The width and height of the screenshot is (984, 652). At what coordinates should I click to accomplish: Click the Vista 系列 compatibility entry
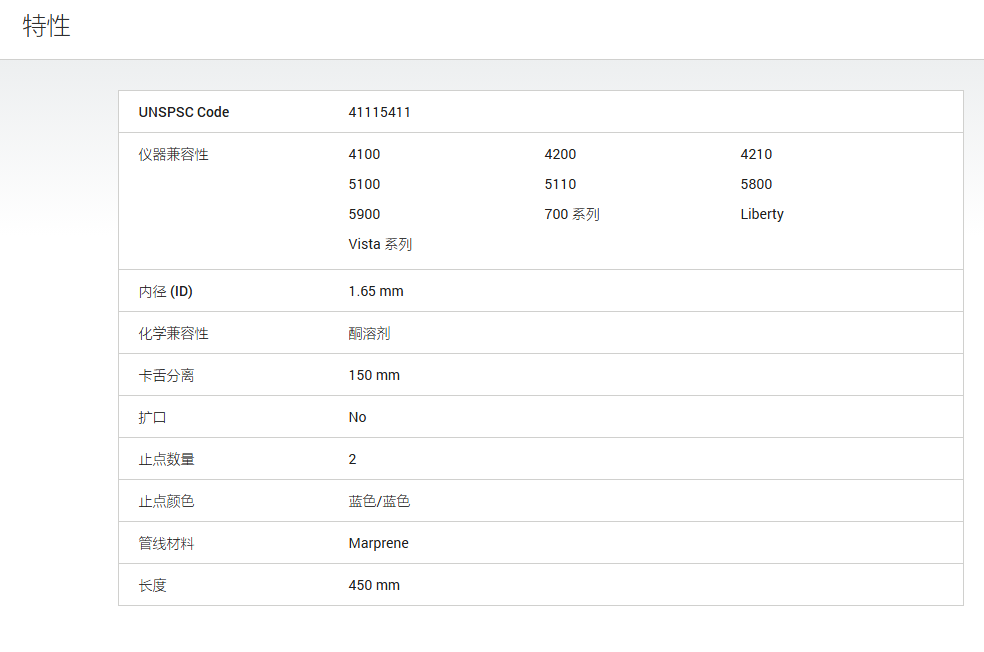pos(380,245)
